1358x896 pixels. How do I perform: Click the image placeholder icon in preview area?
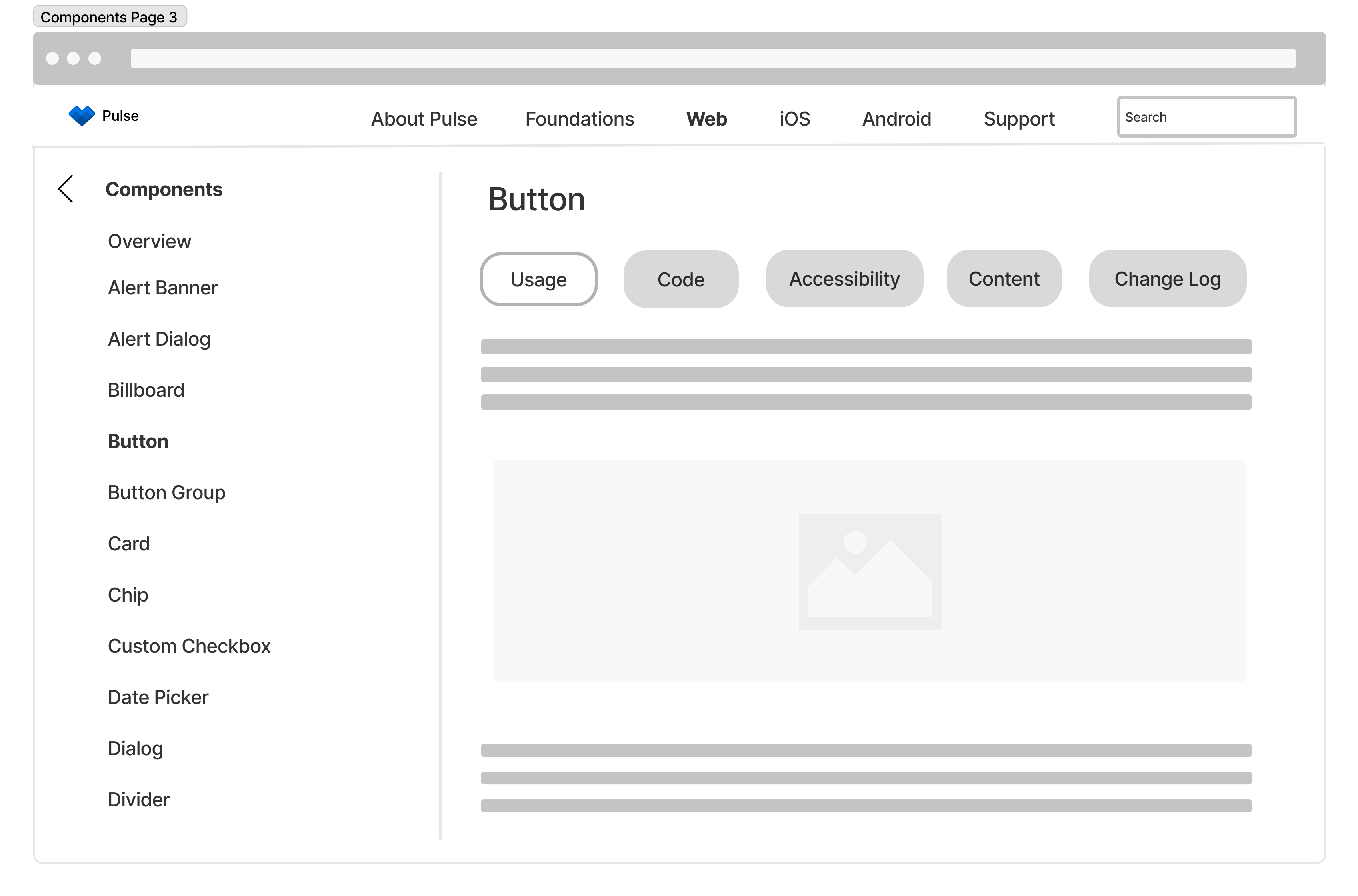point(870,572)
